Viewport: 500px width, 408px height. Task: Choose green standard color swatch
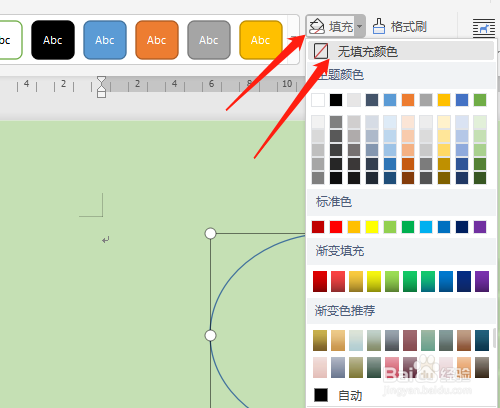coord(408,227)
